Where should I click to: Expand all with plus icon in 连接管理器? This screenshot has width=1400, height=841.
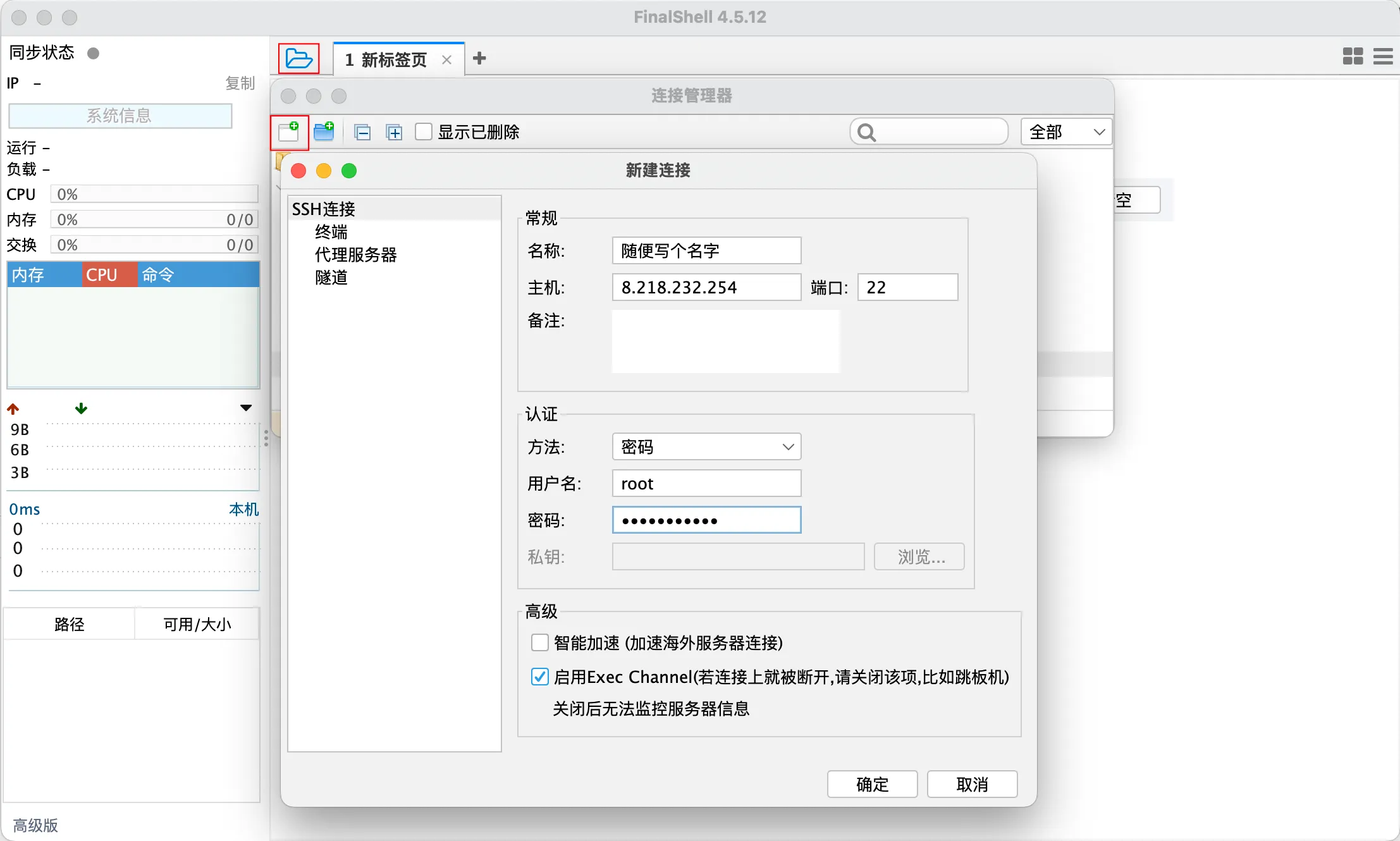click(x=395, y=132)
